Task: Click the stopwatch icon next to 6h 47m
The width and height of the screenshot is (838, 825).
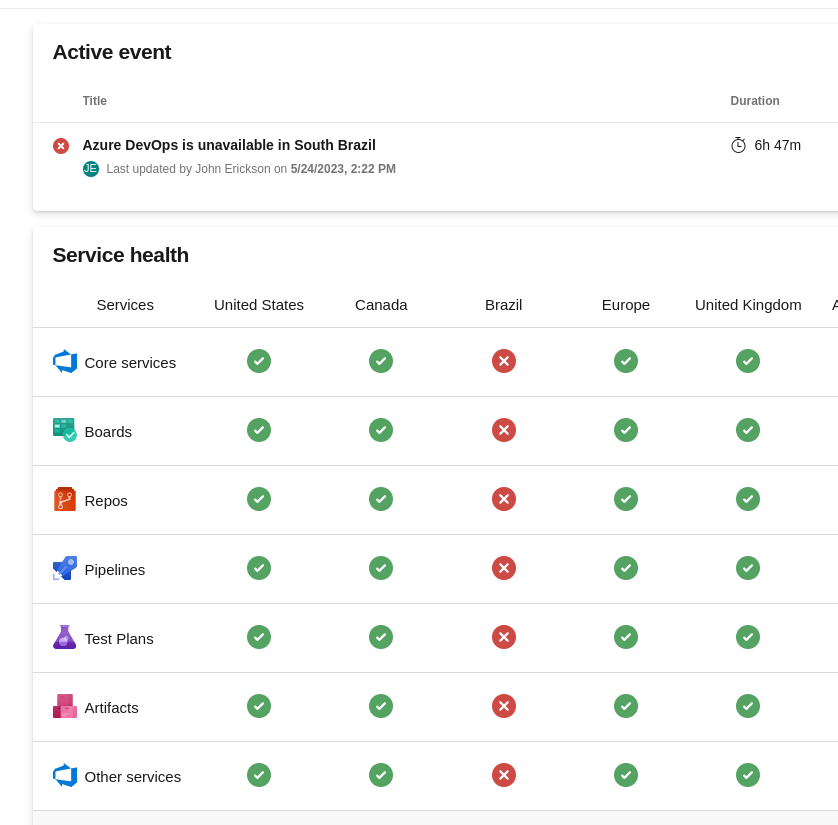Action: coord(738,145)
